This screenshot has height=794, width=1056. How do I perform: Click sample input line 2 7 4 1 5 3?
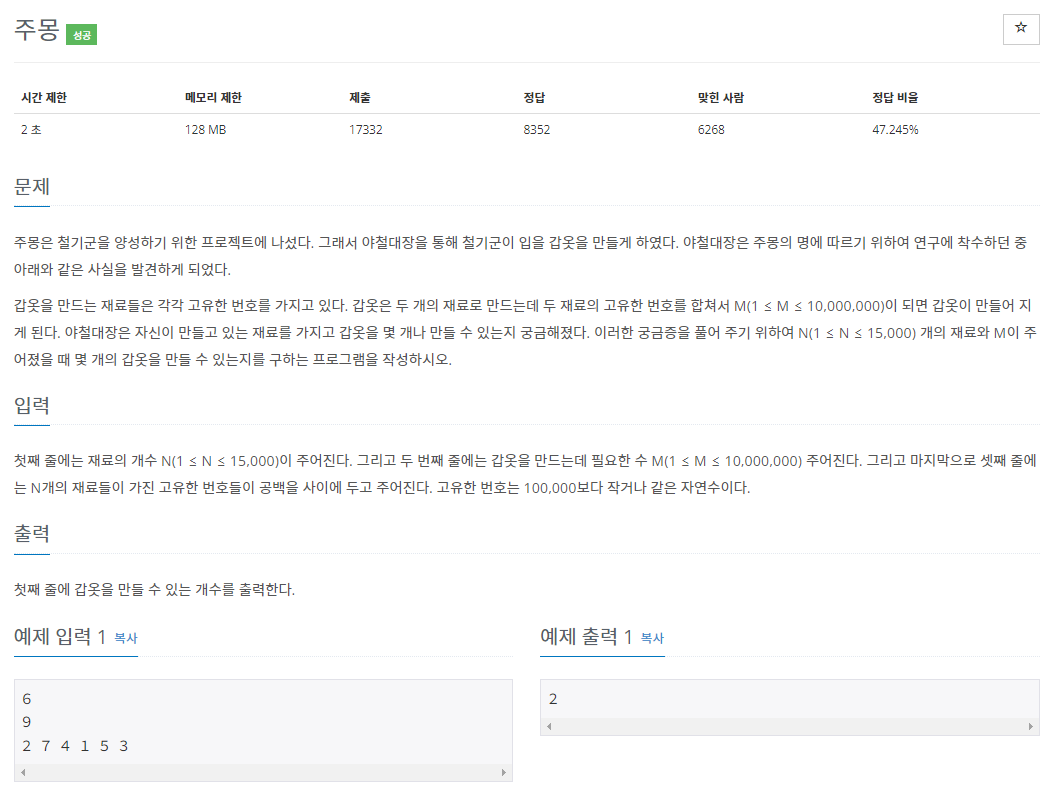coord(75,746)
